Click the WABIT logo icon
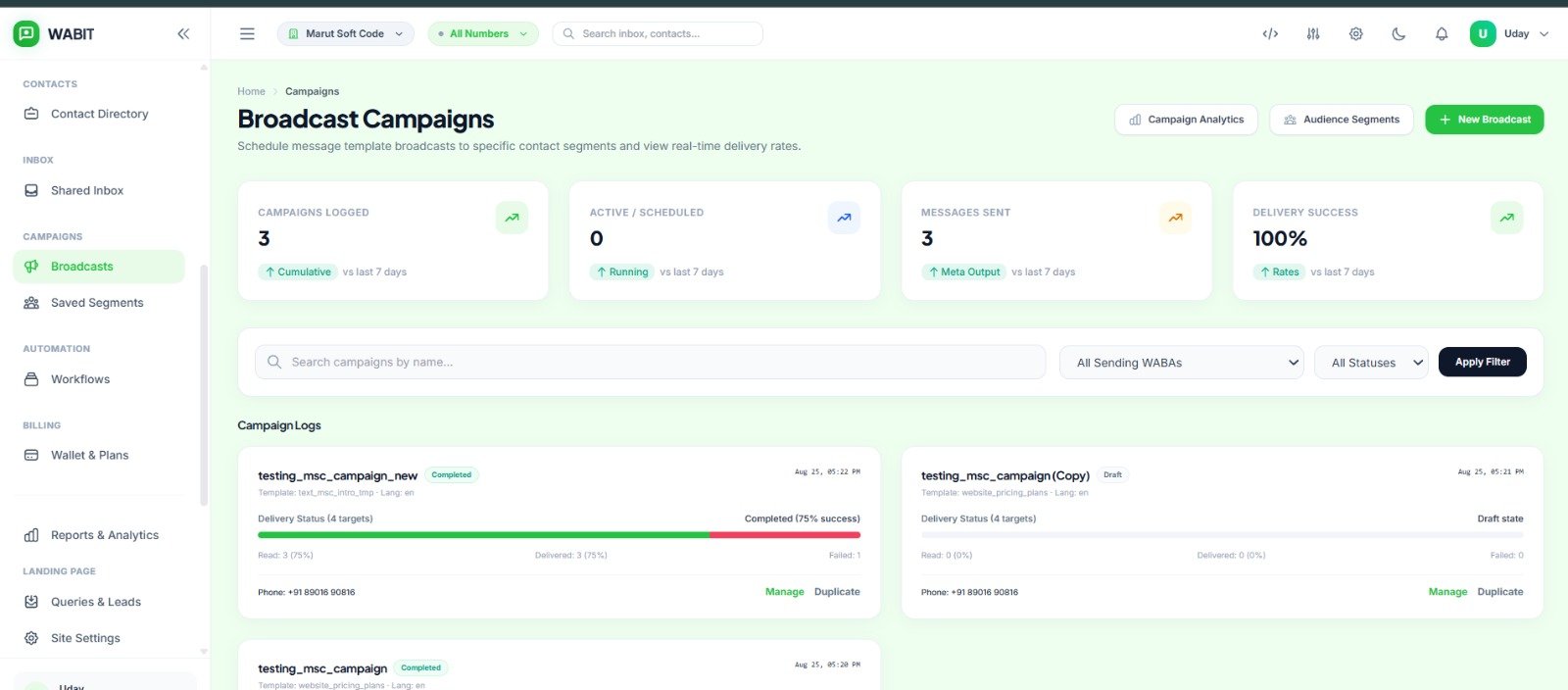 pos(26,34)
